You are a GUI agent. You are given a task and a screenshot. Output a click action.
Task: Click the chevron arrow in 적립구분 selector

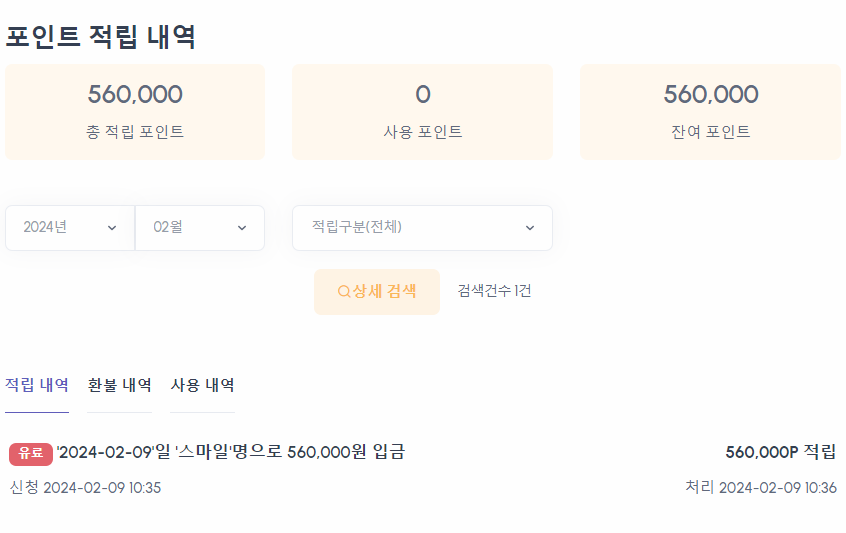coord(530,228)
